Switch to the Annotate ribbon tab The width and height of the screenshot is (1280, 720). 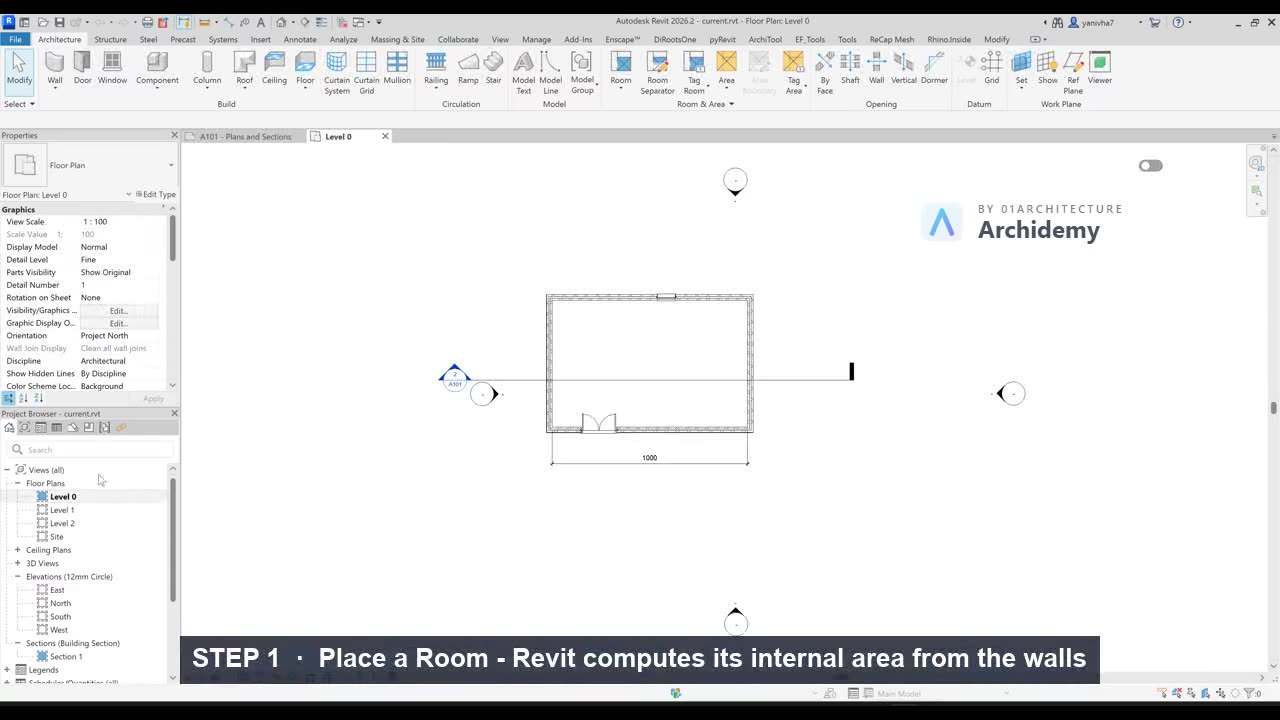click(300, 39)
